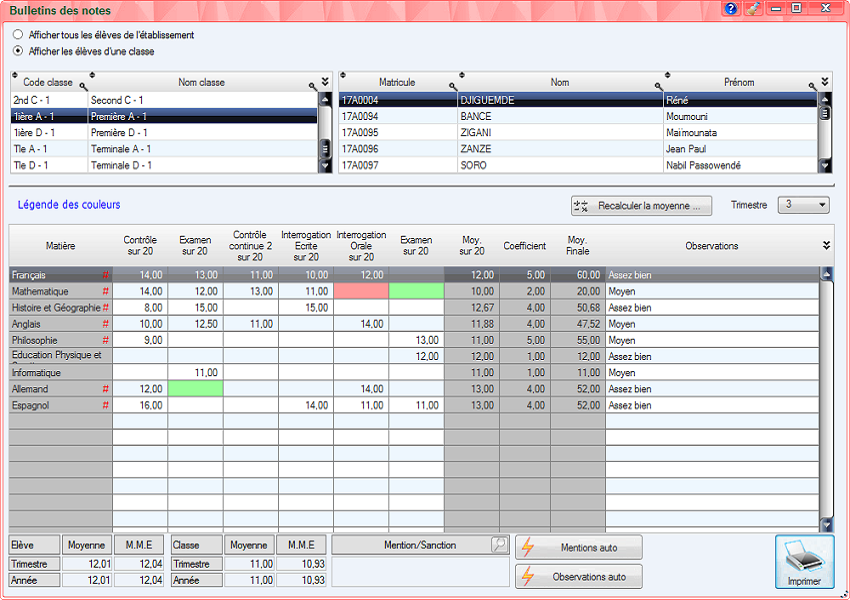The image size is (850, 600).
Task: Click the search icon in Matricule header
Action: [x=453, y=87]
